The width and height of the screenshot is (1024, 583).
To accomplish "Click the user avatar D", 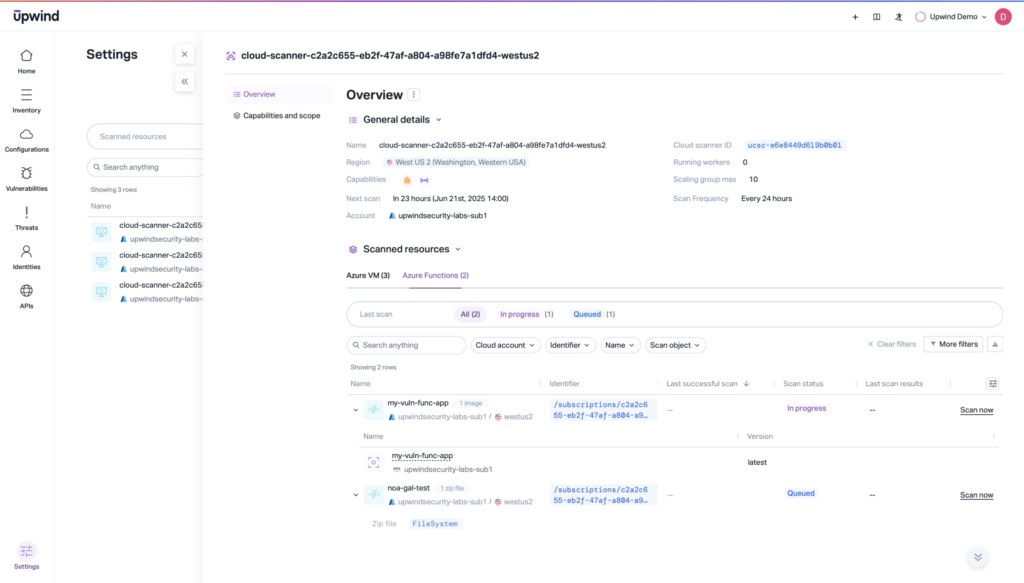I will click(x=1003, y=17).
